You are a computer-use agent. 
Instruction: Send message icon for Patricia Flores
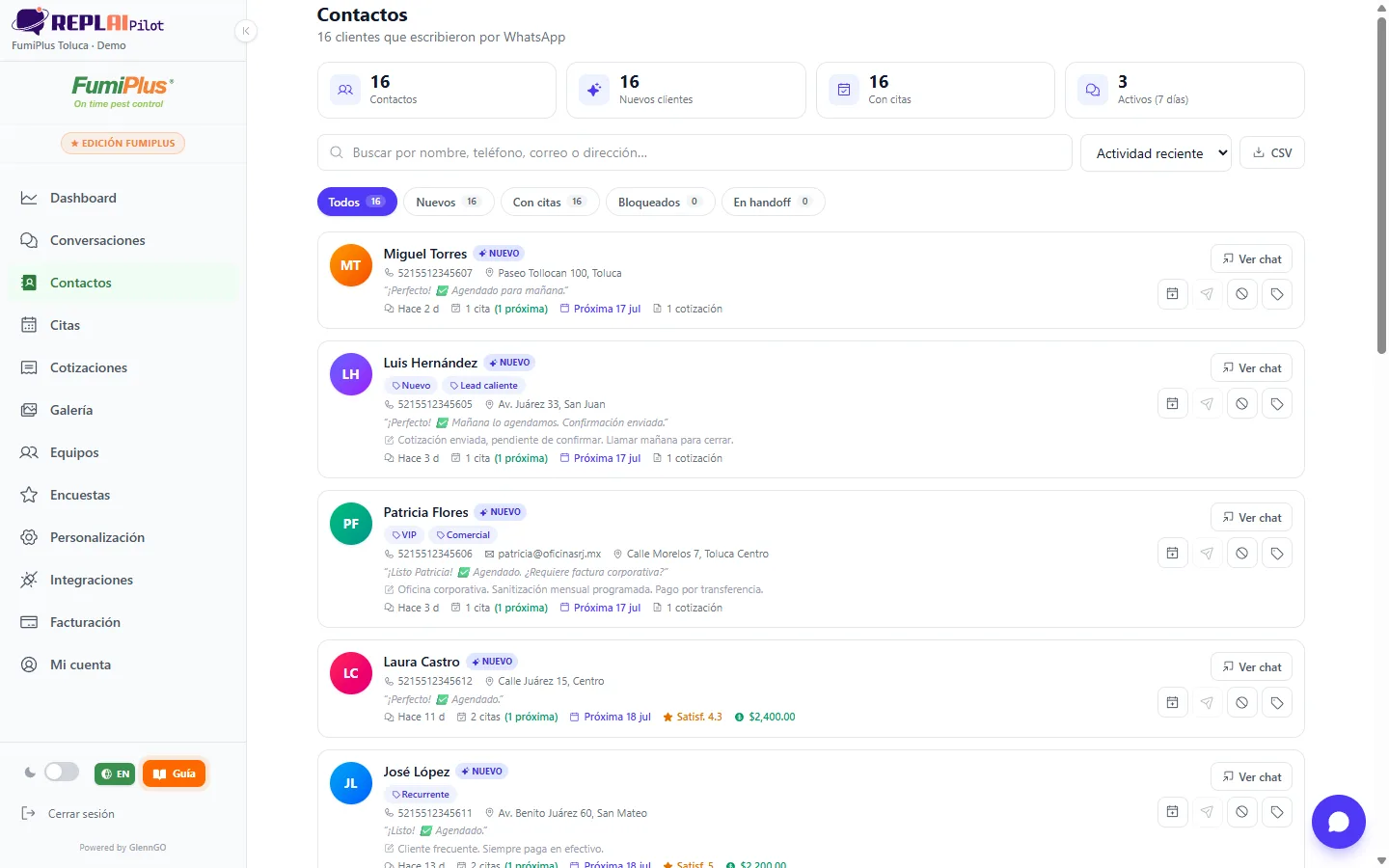[1207, 554]
